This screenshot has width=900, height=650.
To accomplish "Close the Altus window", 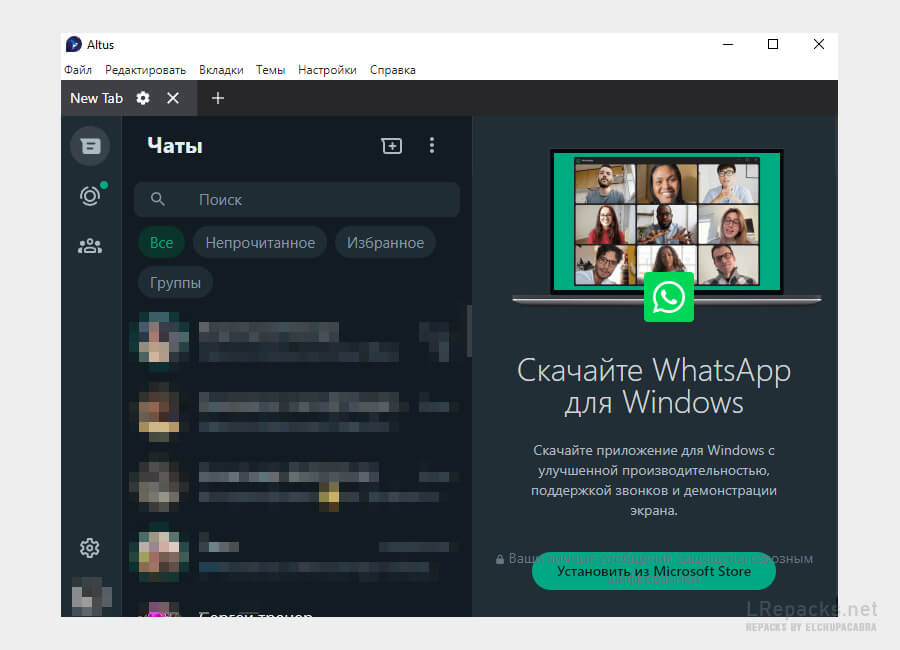I will 819,44.
